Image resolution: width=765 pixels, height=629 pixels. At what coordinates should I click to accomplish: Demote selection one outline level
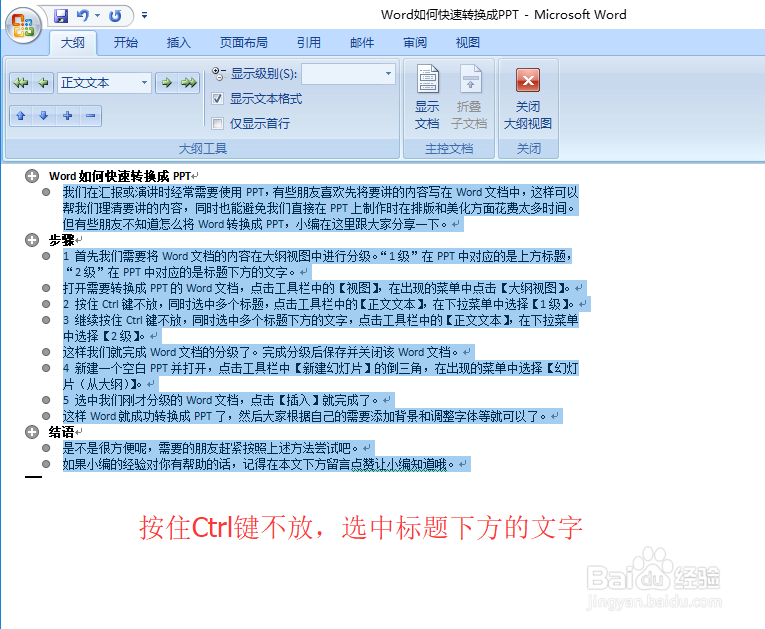tap(167, 82)
